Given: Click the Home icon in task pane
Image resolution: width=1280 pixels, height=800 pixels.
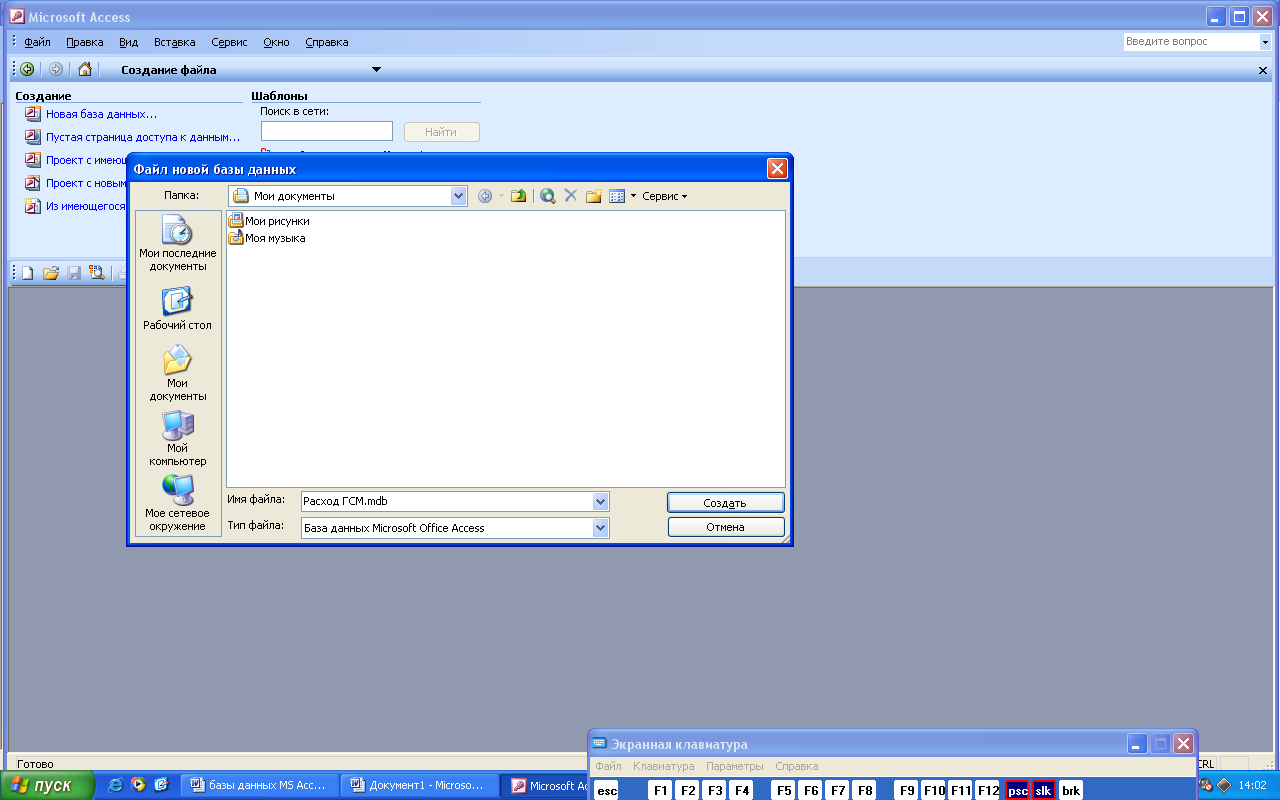Looking at the screenshot, I should pos(85,69).
